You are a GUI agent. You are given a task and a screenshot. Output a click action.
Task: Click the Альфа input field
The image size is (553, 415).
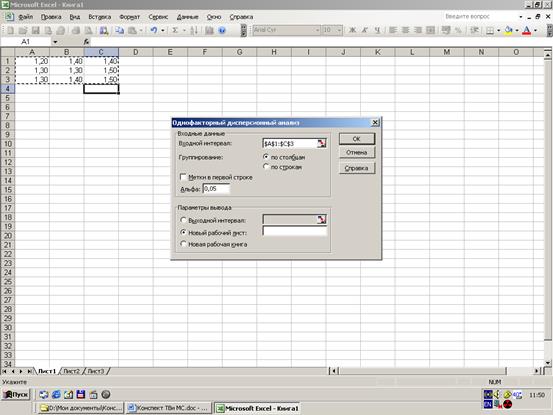coord(216,189)
